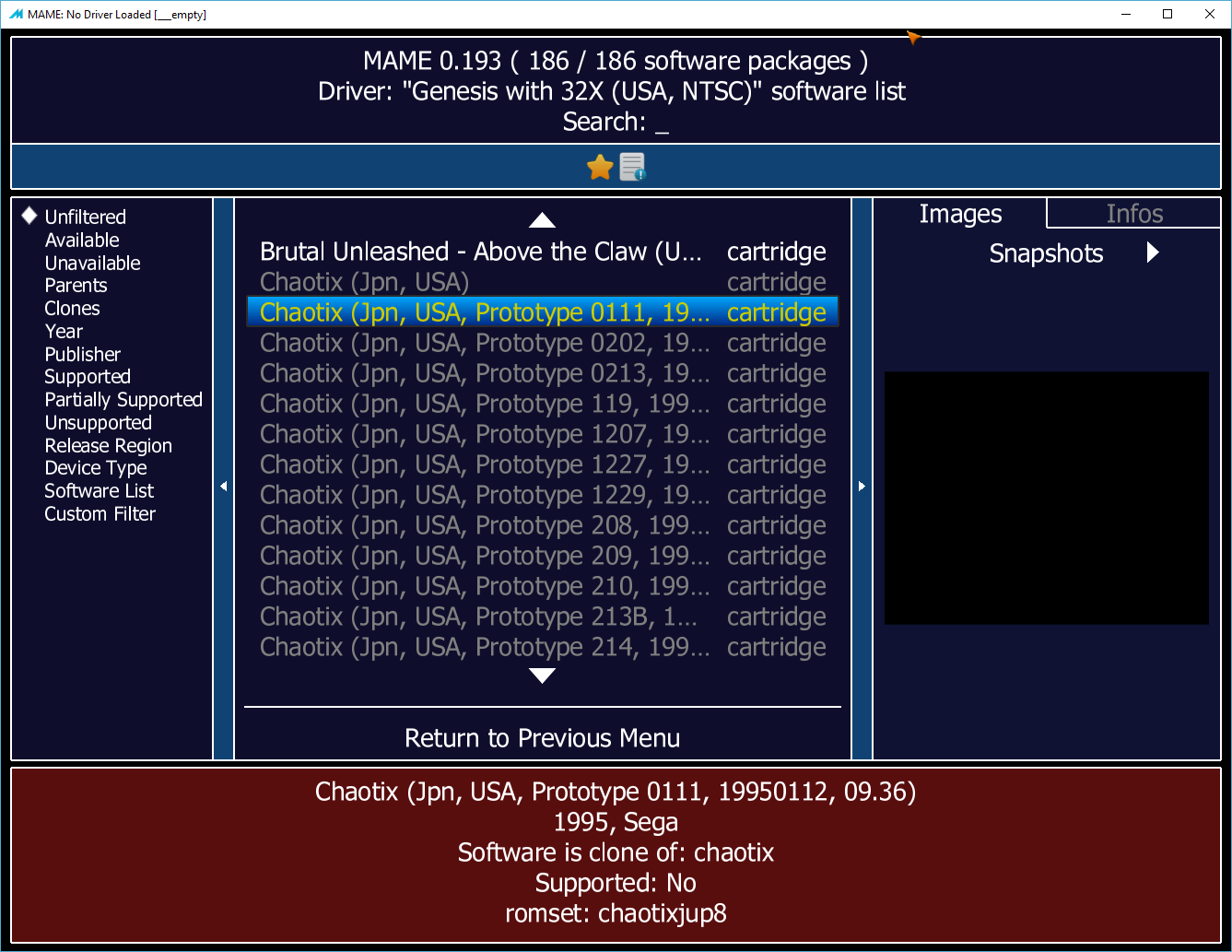1232x952 pixels.
Task: Select Chaotix Prototype 1207 entry
Action: point(543,434)
